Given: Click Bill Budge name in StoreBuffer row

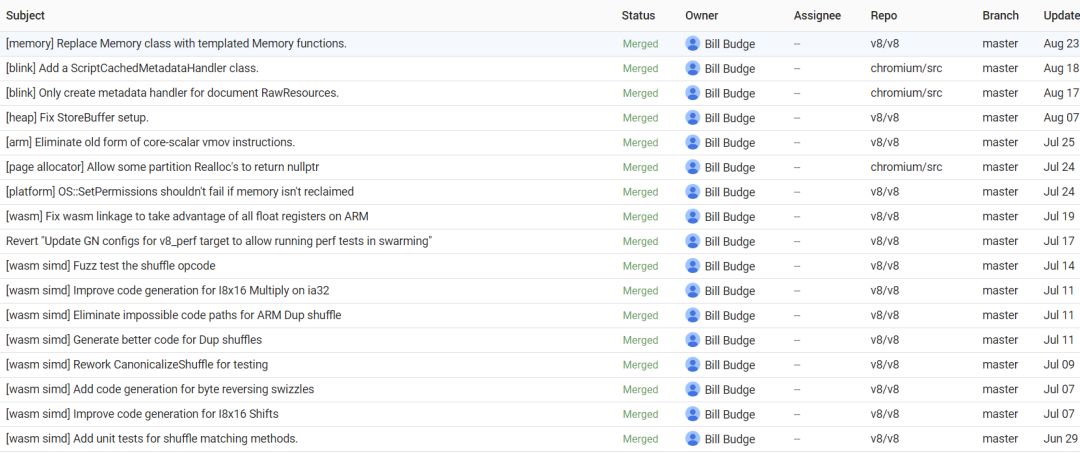Looking at the screenshot, I should click(730, 118).
